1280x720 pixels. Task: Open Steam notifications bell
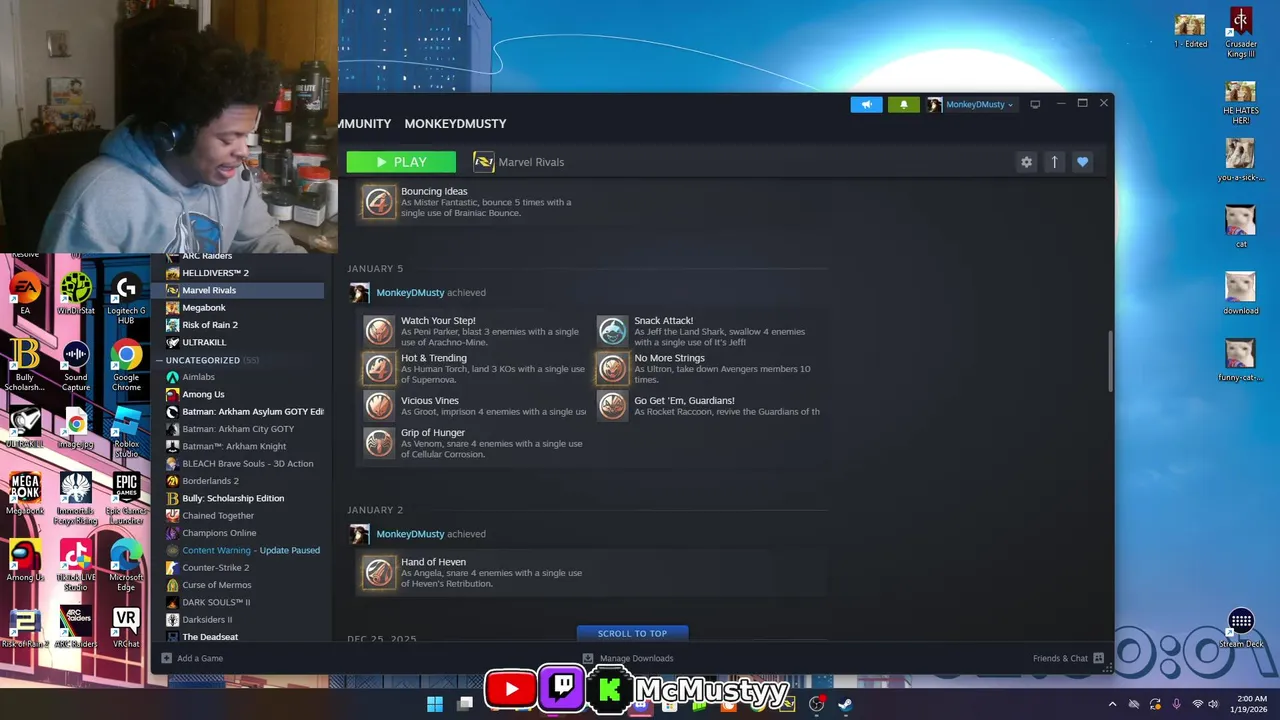pos(904,104)
